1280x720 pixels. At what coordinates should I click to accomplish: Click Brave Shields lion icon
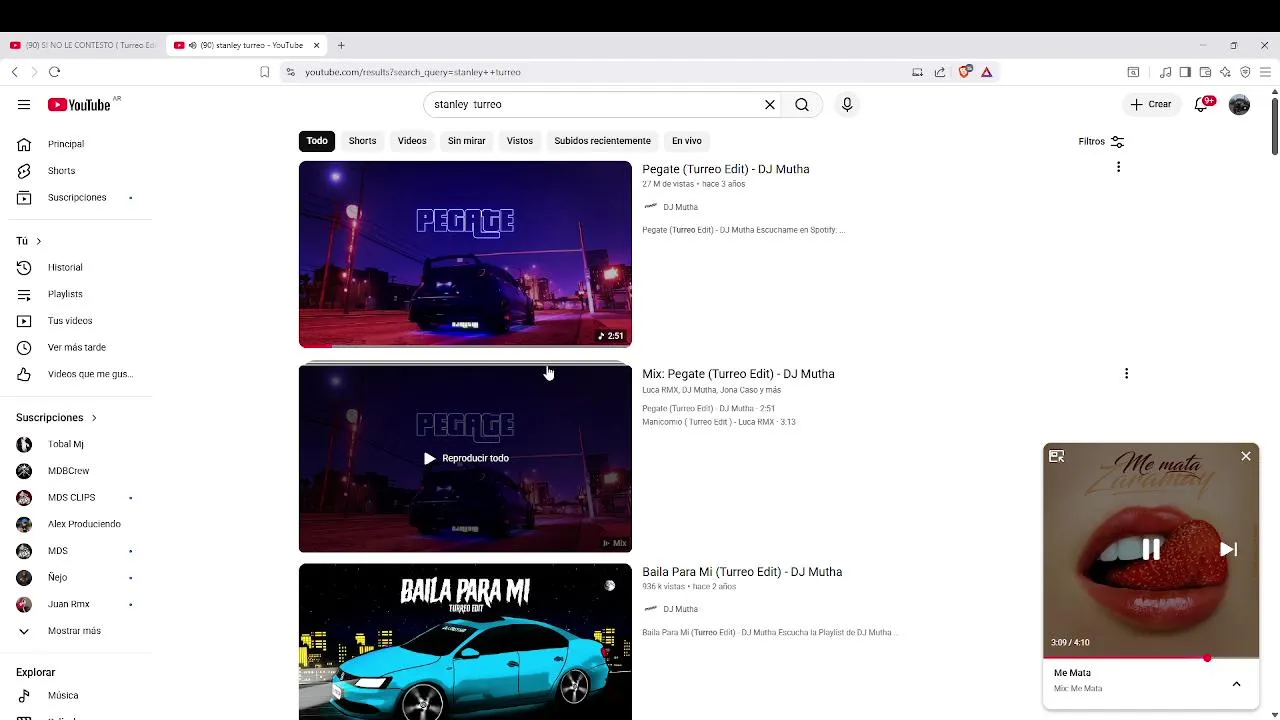(965, 72)
